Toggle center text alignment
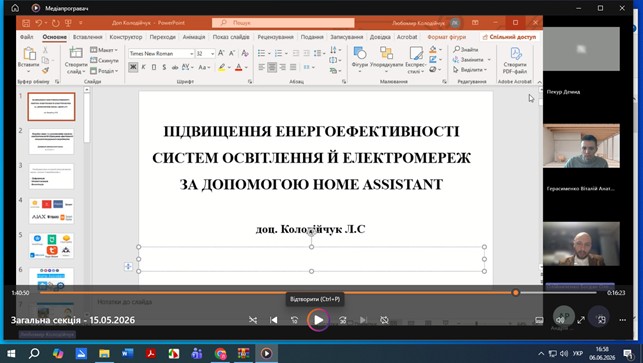The height and width of the screenshot is (363, 643). click(x=272, y=67)
